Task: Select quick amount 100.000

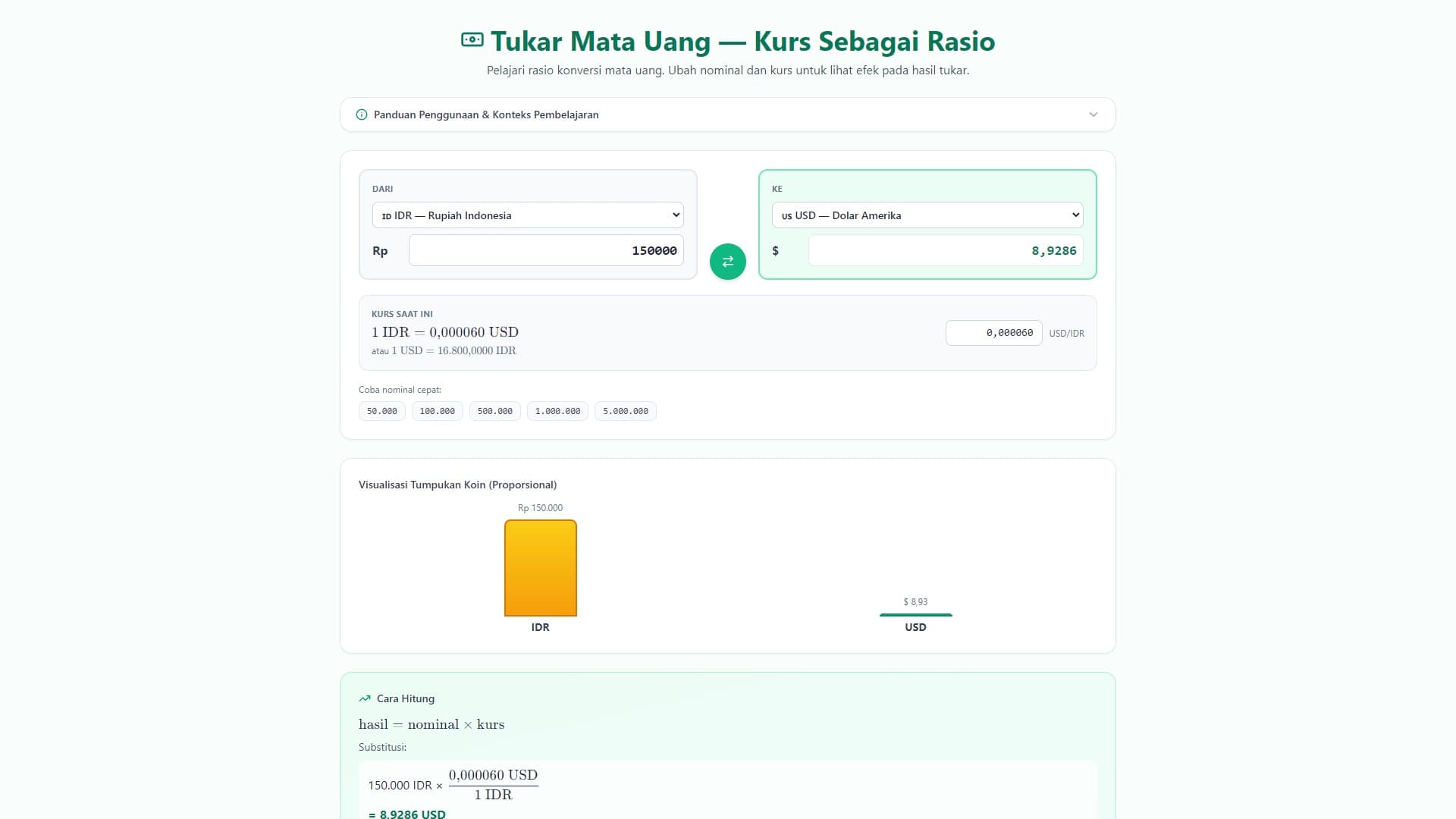Action: (x=438, y=411)
